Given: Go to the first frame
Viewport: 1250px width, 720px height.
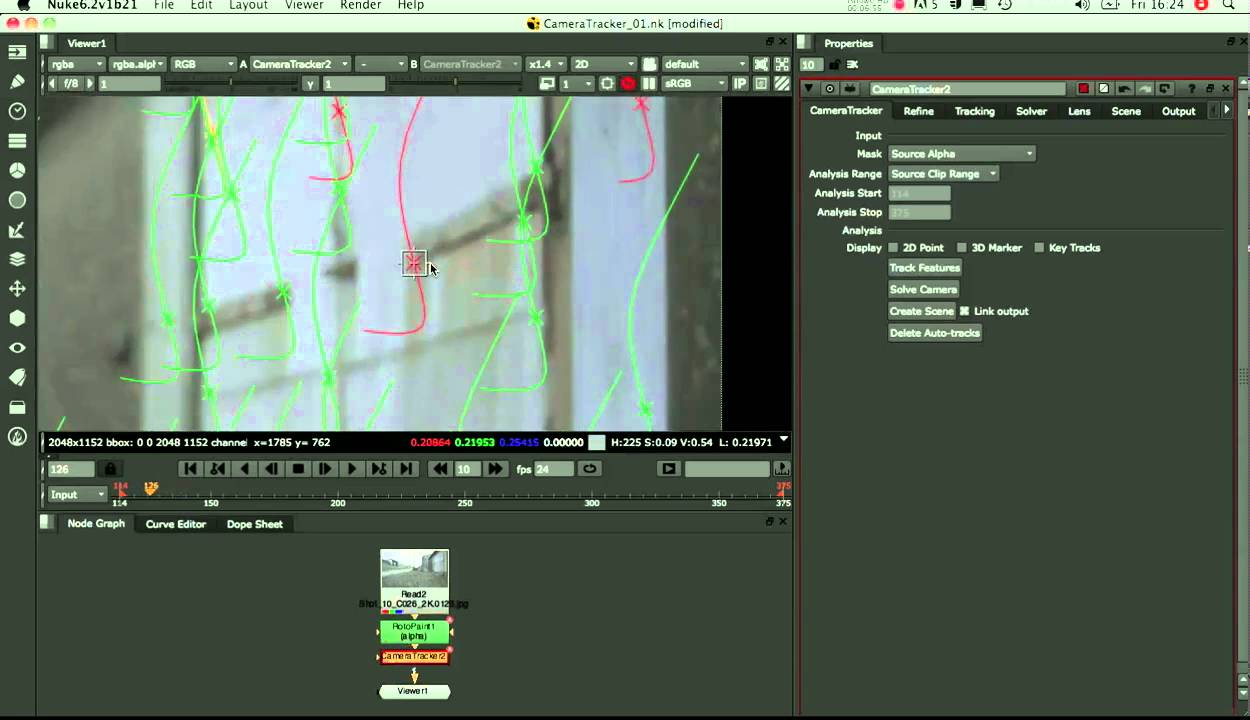Looking at the screenshot, I should coord(190,469).
